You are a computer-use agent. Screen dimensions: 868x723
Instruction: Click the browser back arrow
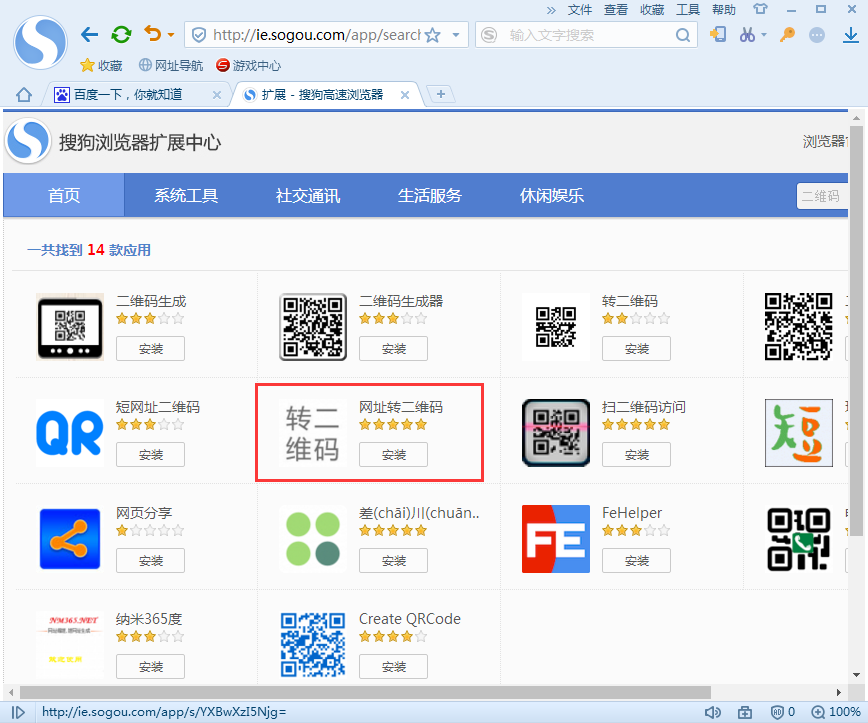tap(89, 35)
